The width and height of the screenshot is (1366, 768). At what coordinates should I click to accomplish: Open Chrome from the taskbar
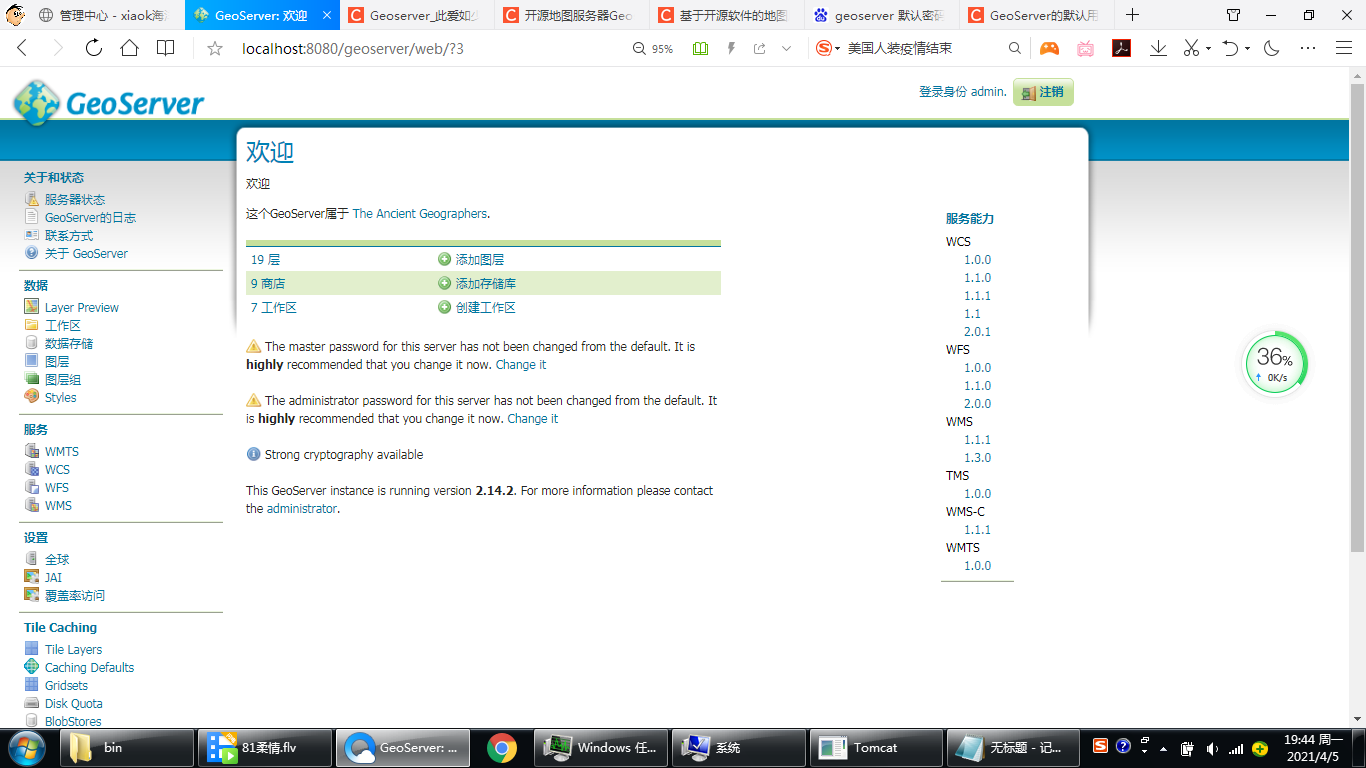[502, 748]
